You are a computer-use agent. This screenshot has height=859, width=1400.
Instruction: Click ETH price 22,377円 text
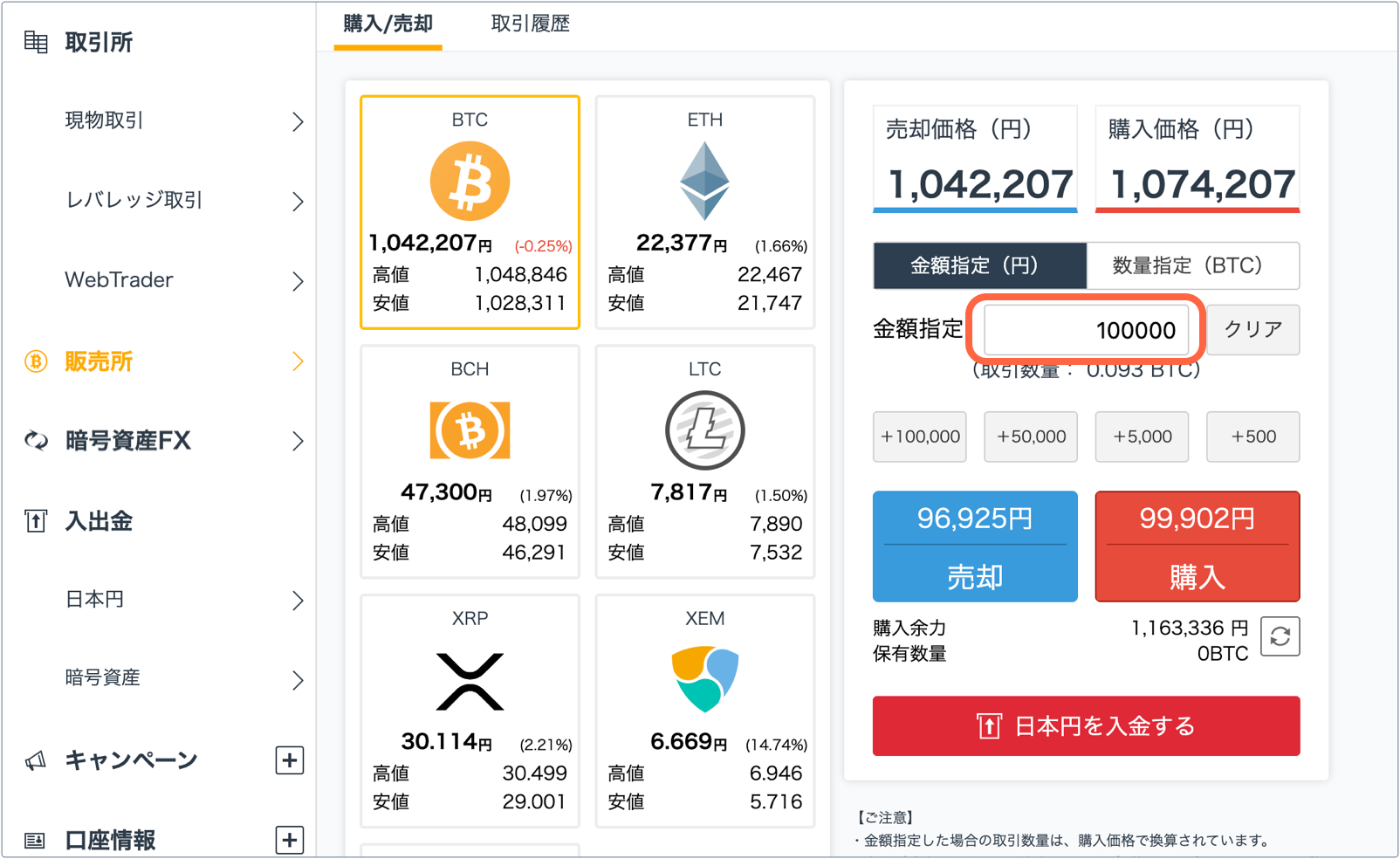(681, 243)
